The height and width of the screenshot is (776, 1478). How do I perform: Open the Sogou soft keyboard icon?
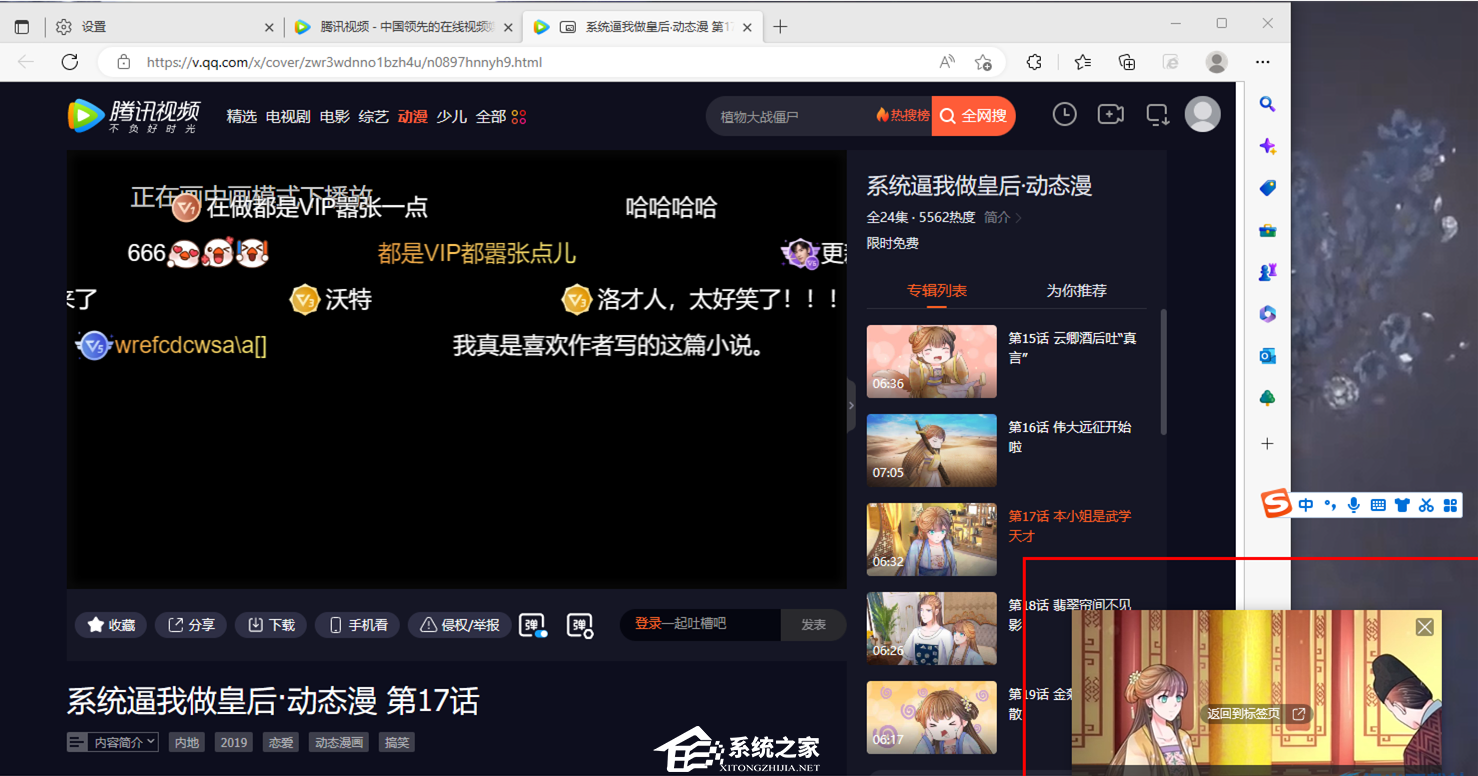(x=1378, y=505)
